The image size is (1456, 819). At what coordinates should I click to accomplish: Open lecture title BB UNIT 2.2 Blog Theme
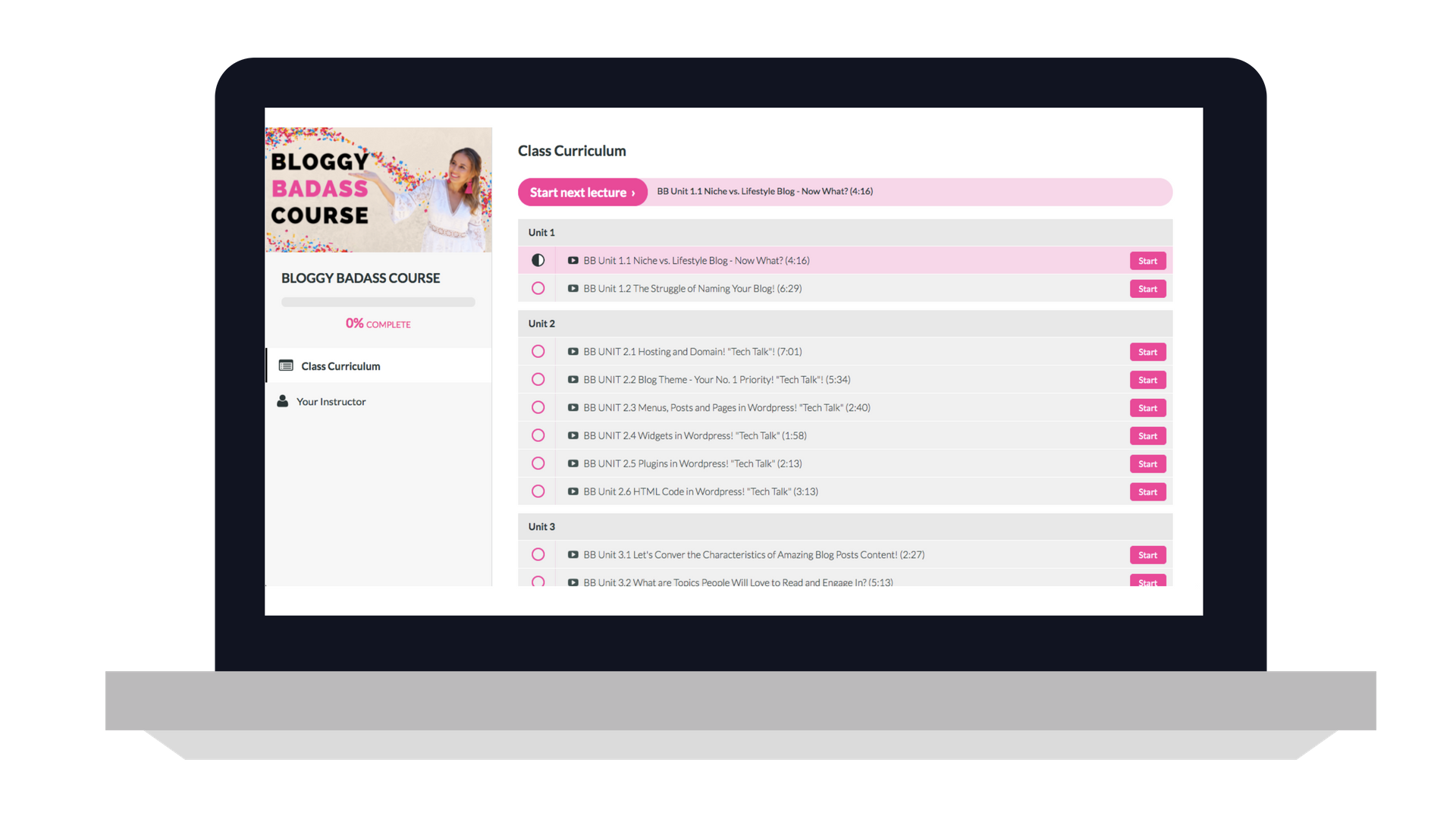(x=717, y=379)
